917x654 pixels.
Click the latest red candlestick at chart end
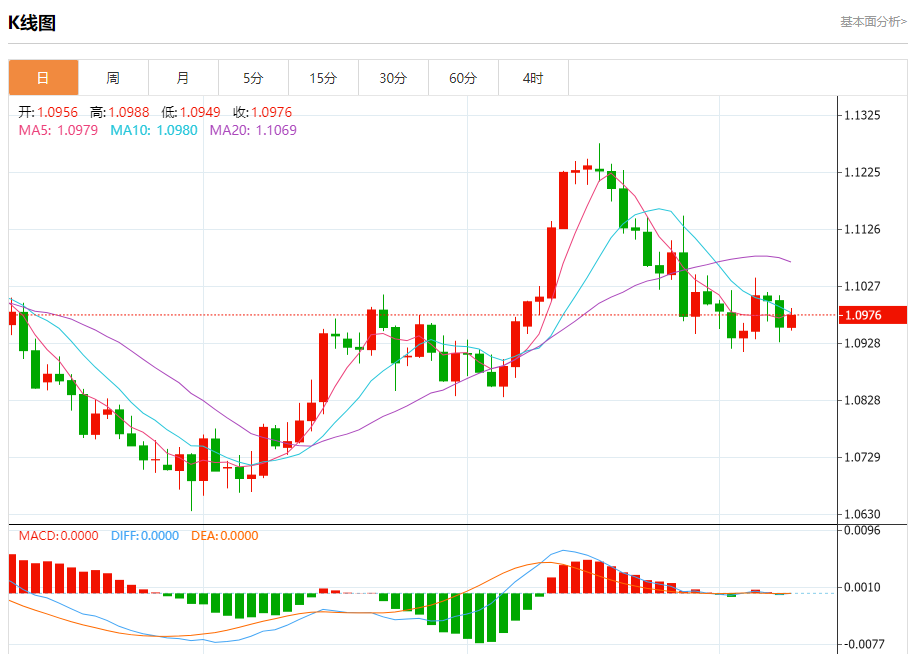click(x=791, y=320)
